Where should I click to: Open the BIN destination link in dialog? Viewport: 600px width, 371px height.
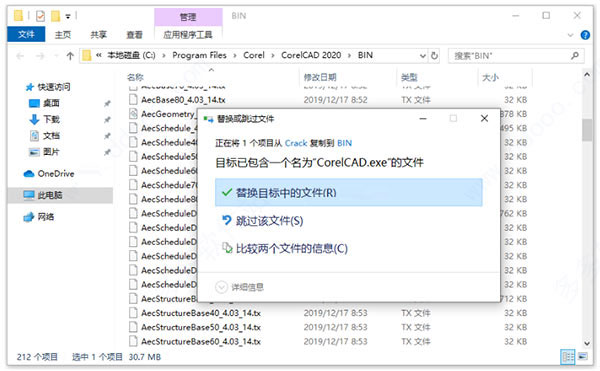(344, 143)
